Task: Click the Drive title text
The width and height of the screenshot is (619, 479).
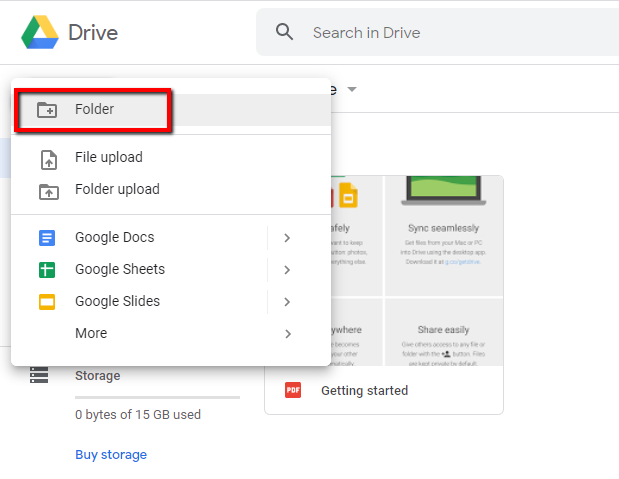Action: (x=93, y=32)
